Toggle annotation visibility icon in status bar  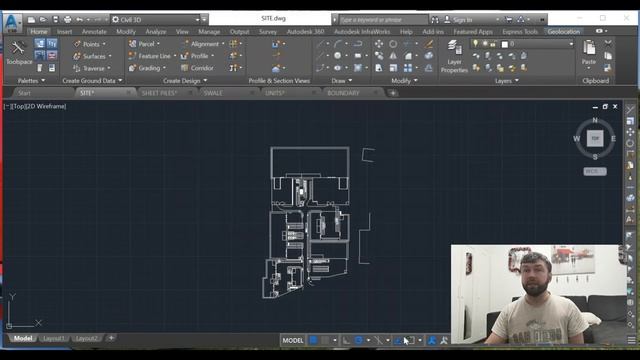[431, 340]
